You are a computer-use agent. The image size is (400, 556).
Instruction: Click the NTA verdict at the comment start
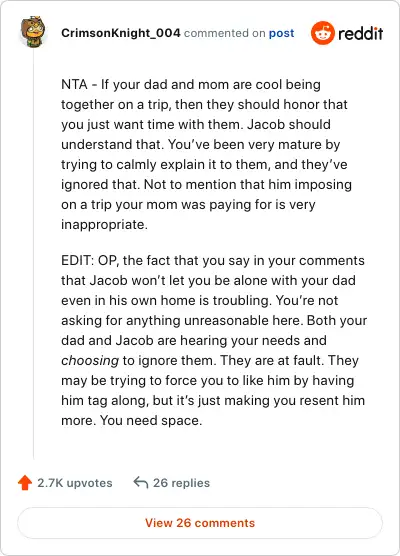click(74, 84)
